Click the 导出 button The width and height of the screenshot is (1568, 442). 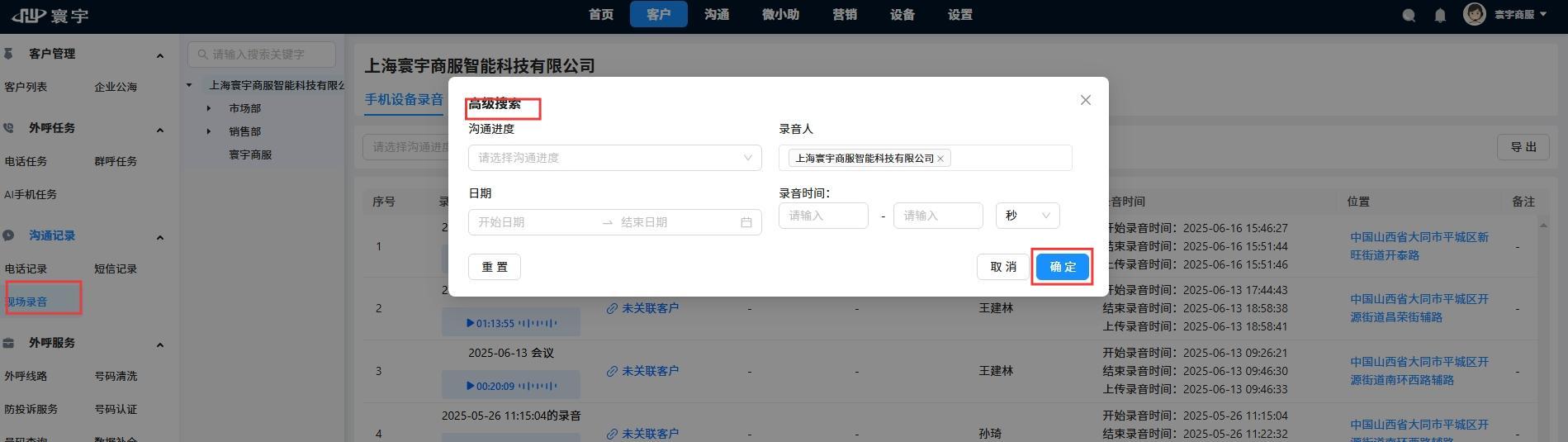1523,147
